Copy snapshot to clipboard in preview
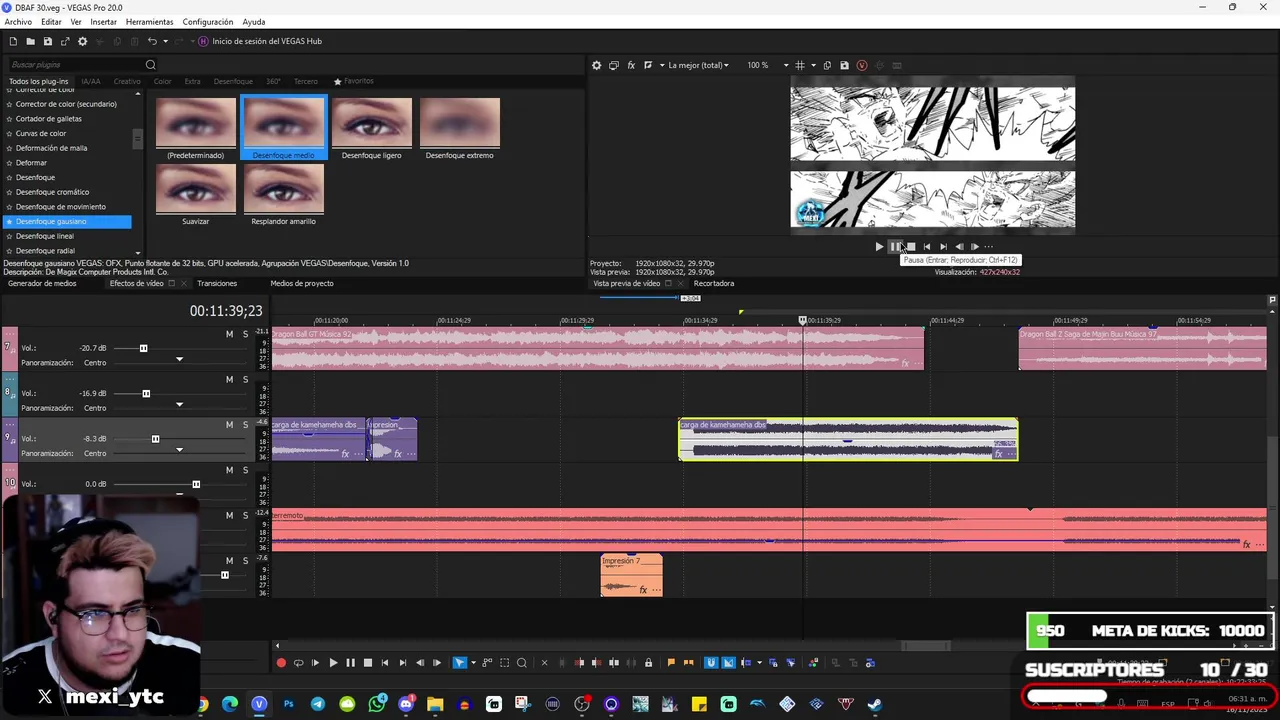The height and width of the screenshot is (720, 1280). pos(827,65)
